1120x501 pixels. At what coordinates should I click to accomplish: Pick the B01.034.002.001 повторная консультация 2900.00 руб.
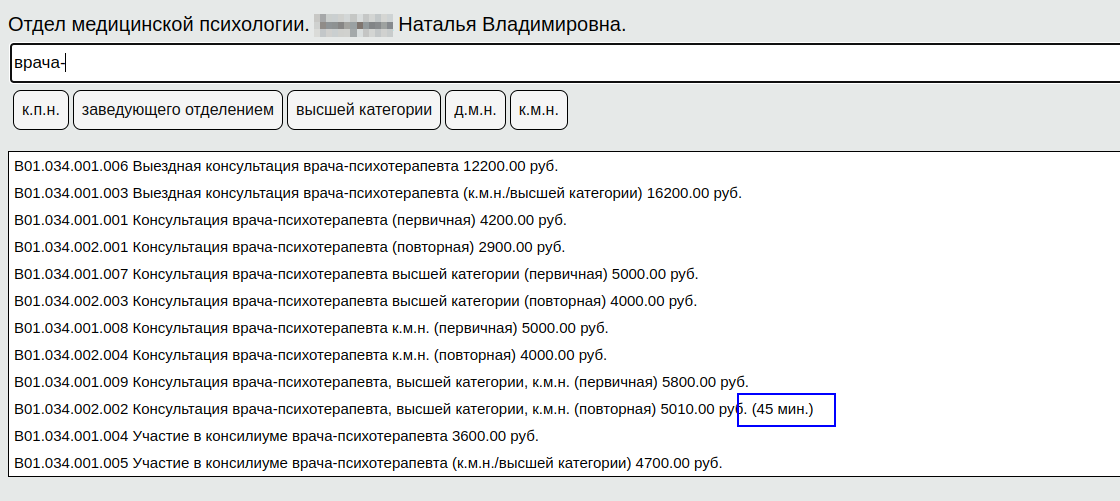tap(290, 247)
